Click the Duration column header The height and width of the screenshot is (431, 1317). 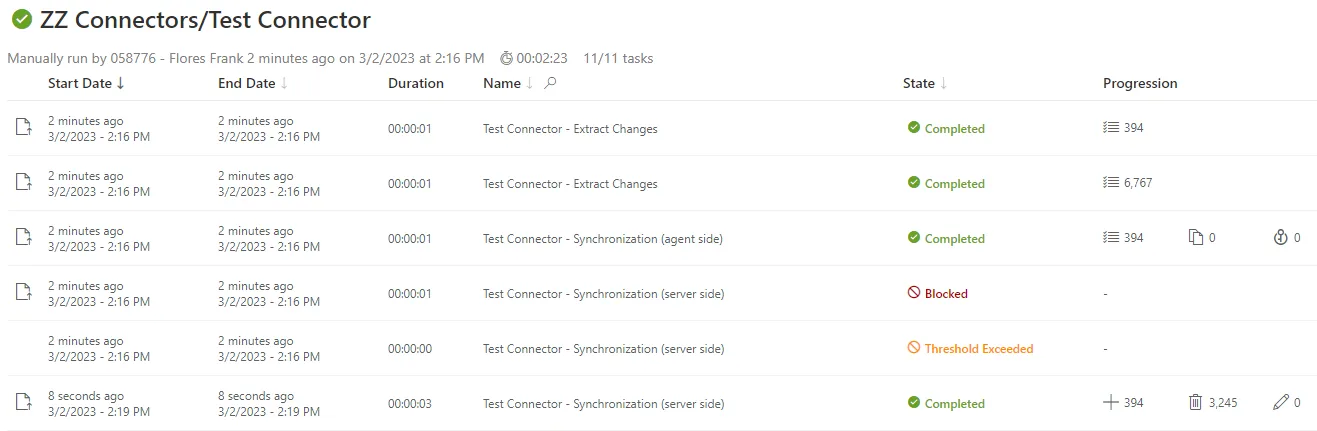pos(416,83)
